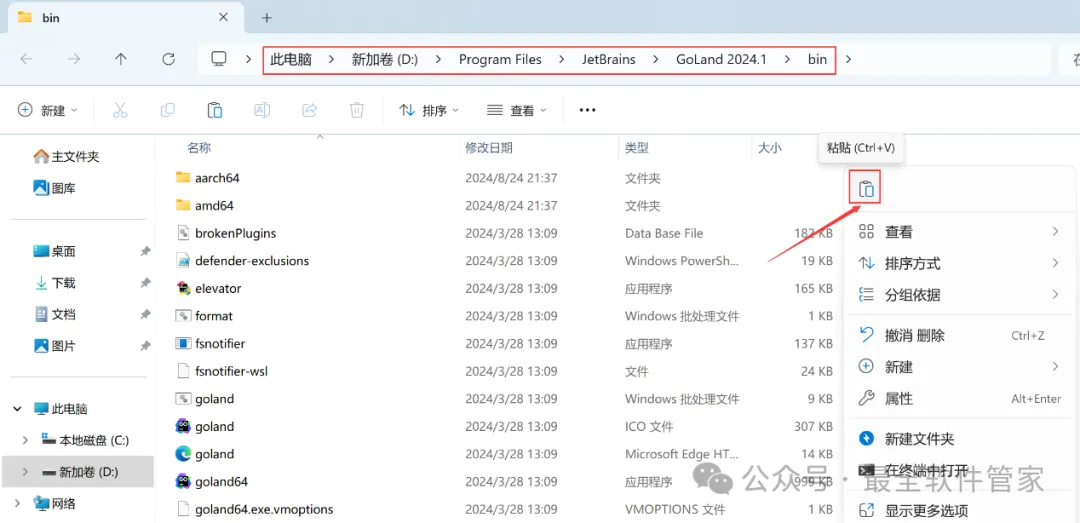This screenshot has height=523, width=1080.
Task: Click 此电脑 in the address path
Action: (x=291, y=59)
